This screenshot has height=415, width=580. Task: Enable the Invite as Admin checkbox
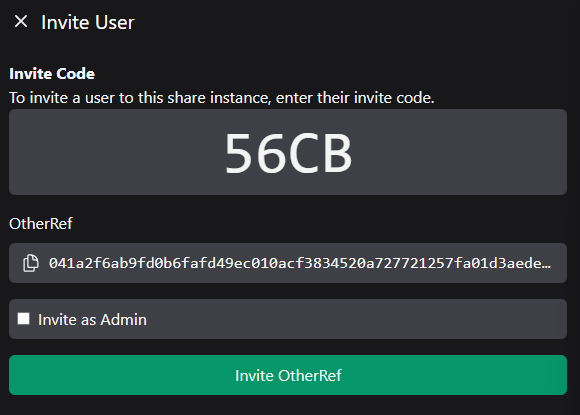24,318
